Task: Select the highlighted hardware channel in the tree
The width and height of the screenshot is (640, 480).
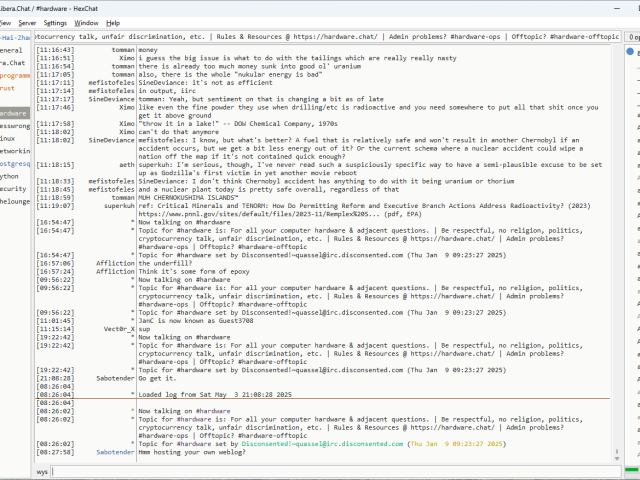Action: (x=14, y=113)
